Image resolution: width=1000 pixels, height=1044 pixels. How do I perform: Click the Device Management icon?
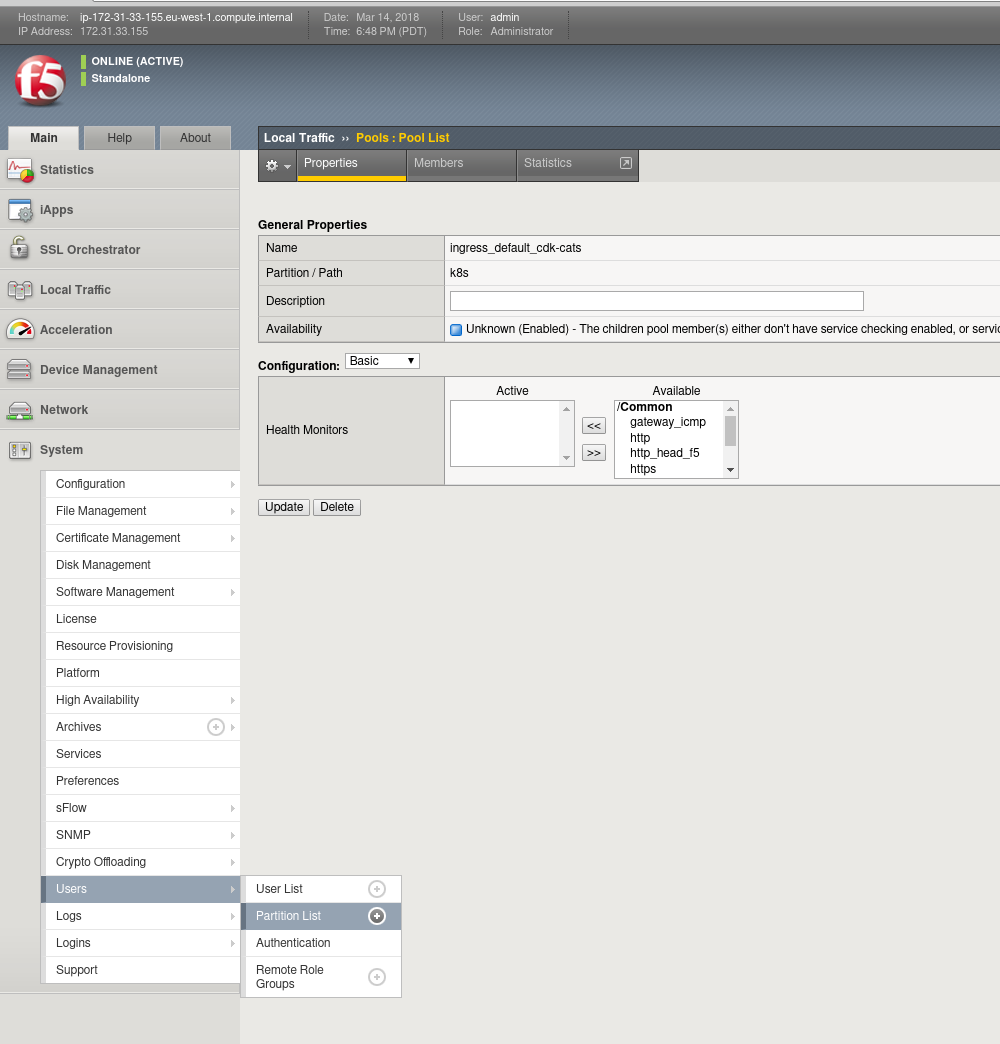tap(19, 370)
